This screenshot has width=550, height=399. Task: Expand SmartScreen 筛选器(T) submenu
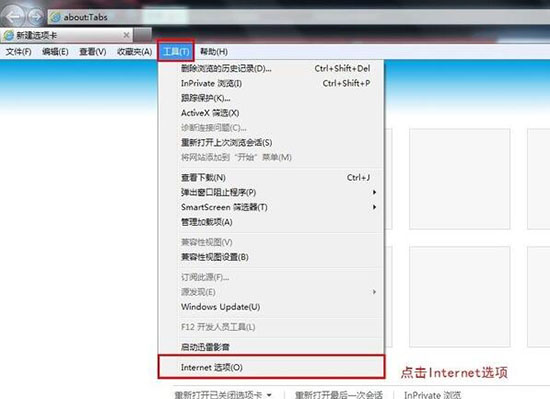pos(271,207)
